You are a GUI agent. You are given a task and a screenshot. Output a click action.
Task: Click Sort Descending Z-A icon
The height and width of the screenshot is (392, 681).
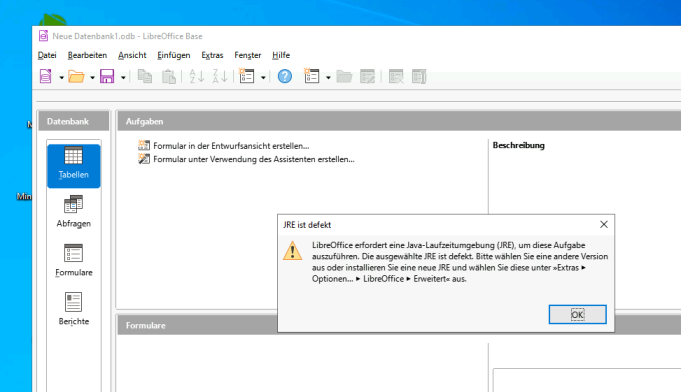(220, 76)
